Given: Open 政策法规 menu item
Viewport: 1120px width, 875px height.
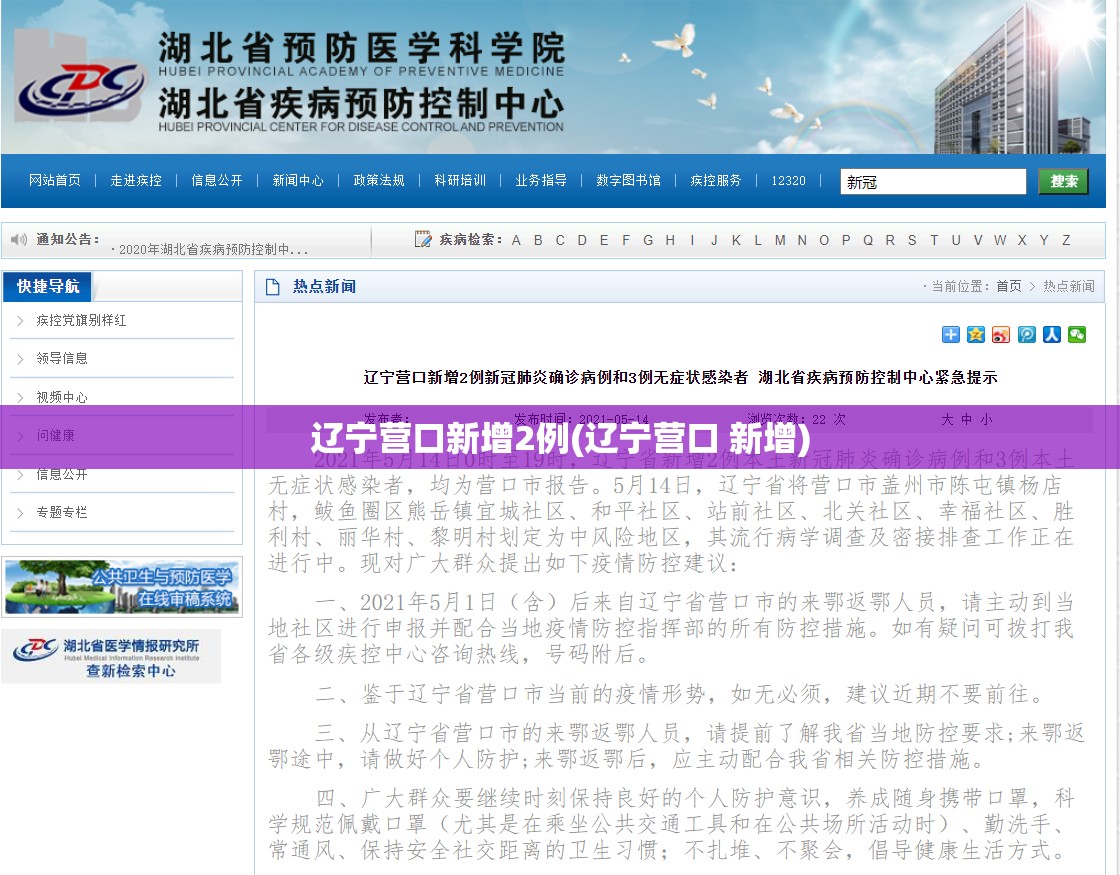Looking at the screenshot, I should click(379, 181).
